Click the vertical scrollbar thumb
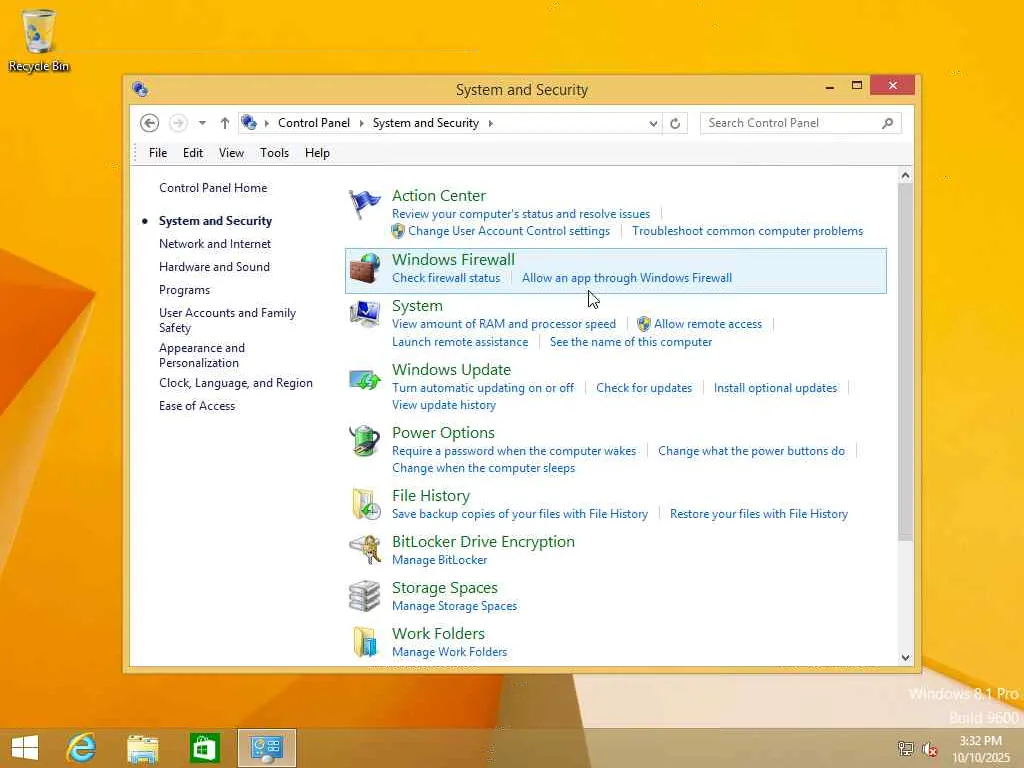 [x=905, y=362]
